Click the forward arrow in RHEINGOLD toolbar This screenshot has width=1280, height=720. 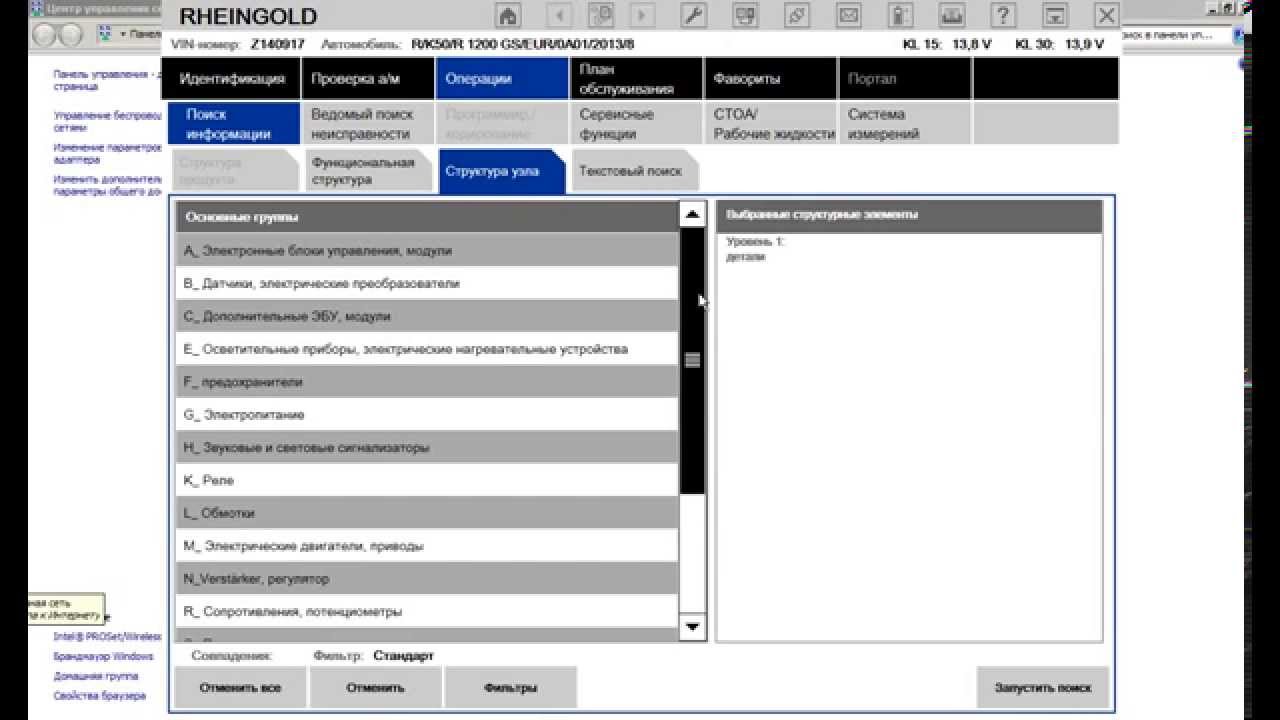[x=641, y=15]
